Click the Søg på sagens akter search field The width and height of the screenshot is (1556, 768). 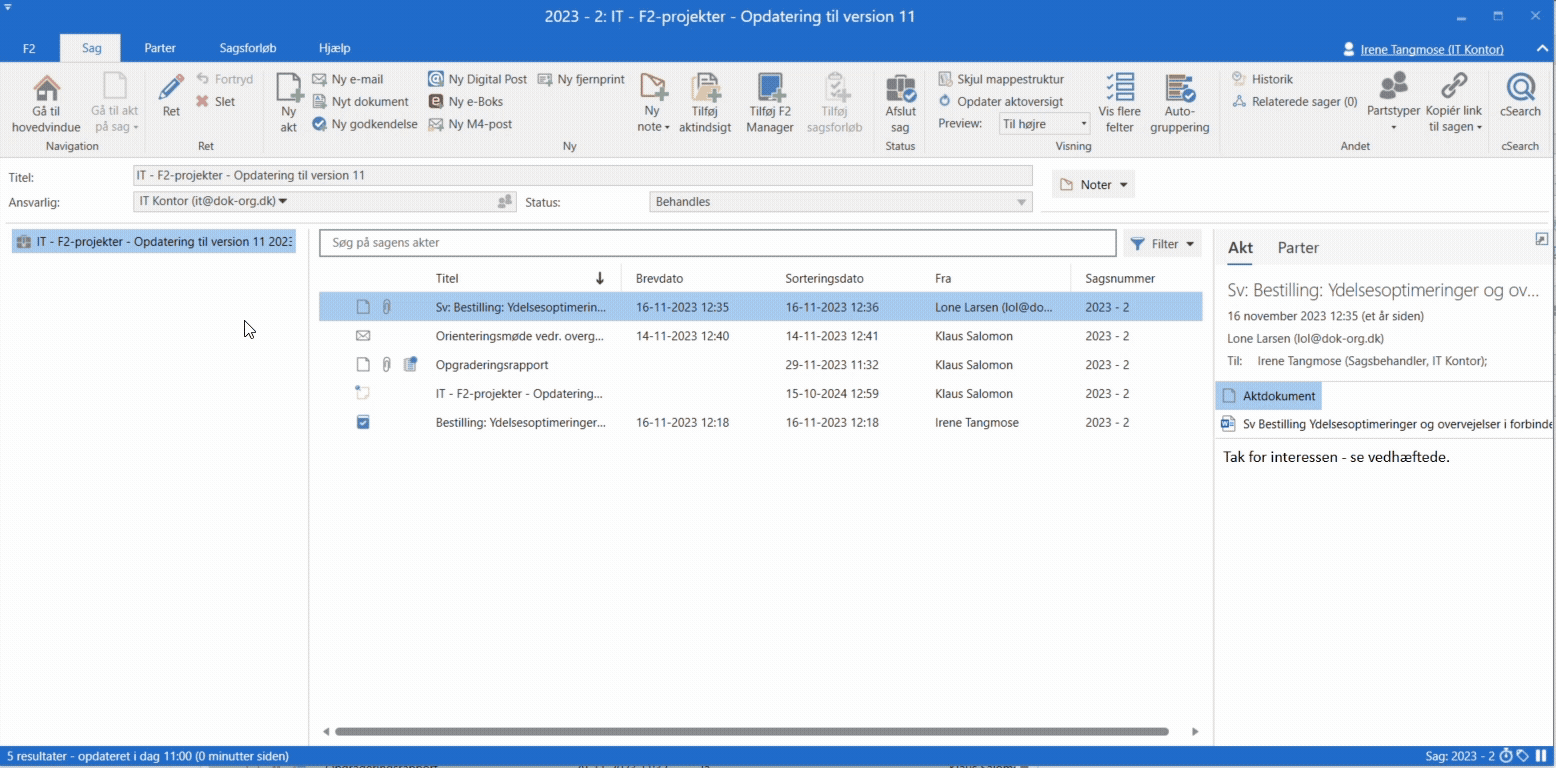coord(717,243)
